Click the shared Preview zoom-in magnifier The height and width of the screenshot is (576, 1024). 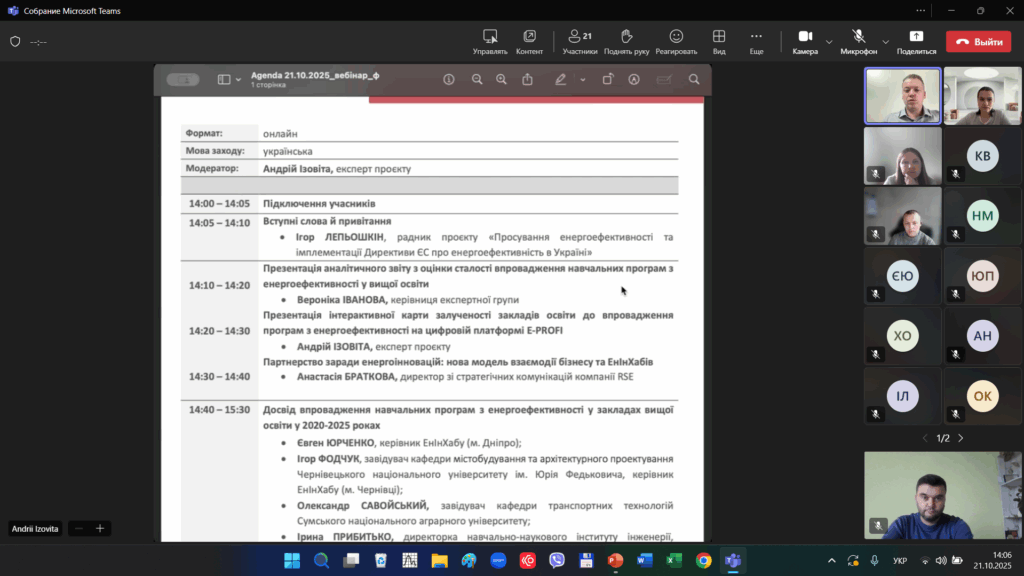[501, 80]
